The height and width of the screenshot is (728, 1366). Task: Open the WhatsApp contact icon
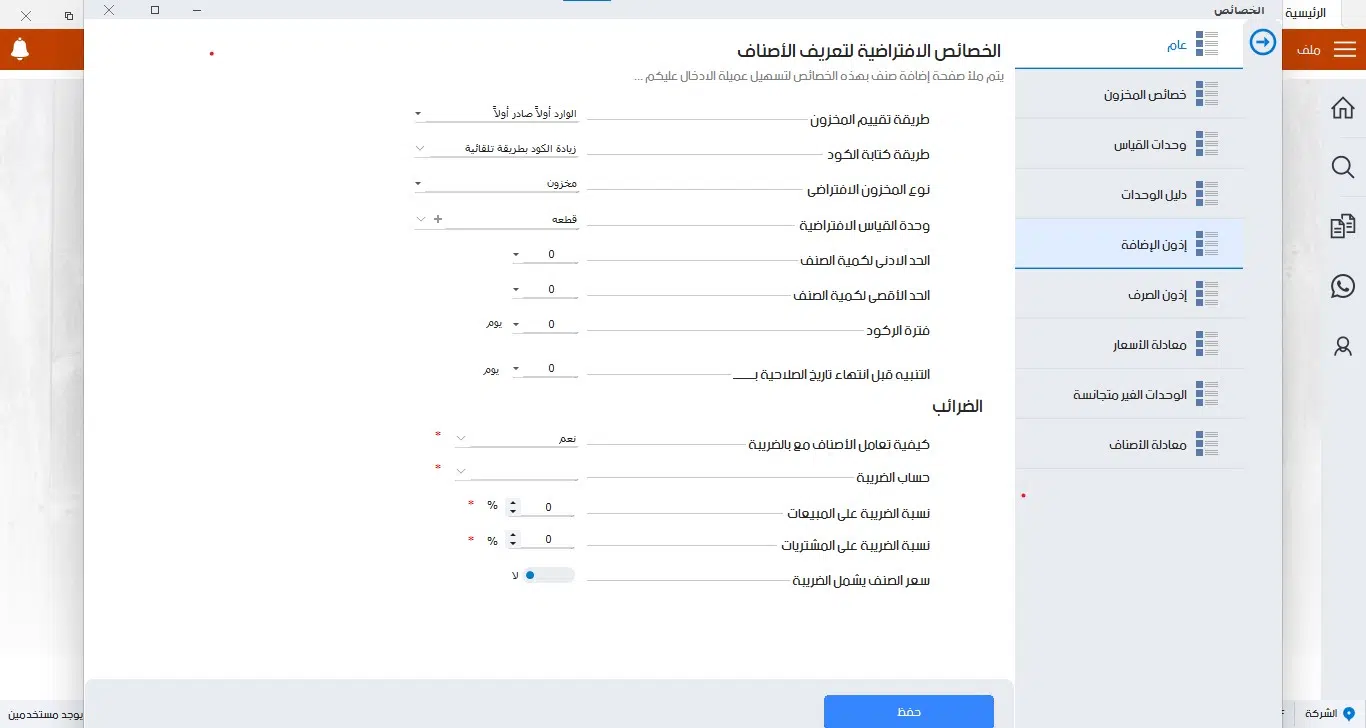[1342, 286]
